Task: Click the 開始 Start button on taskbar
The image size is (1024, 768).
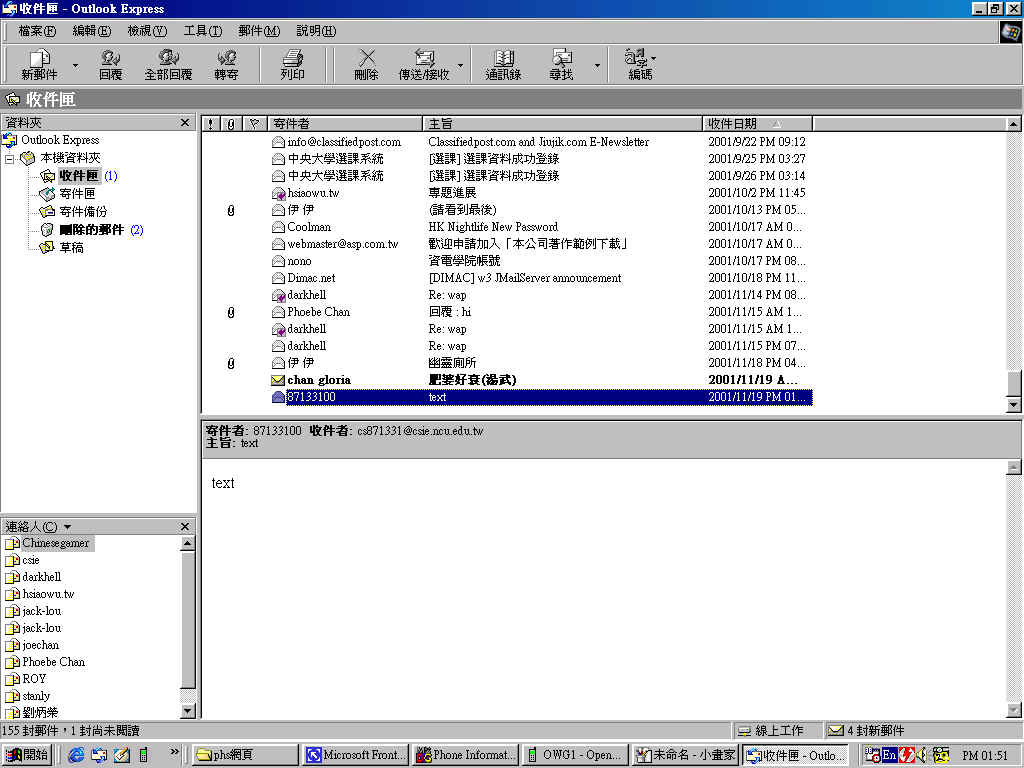Action: point(27,755)
